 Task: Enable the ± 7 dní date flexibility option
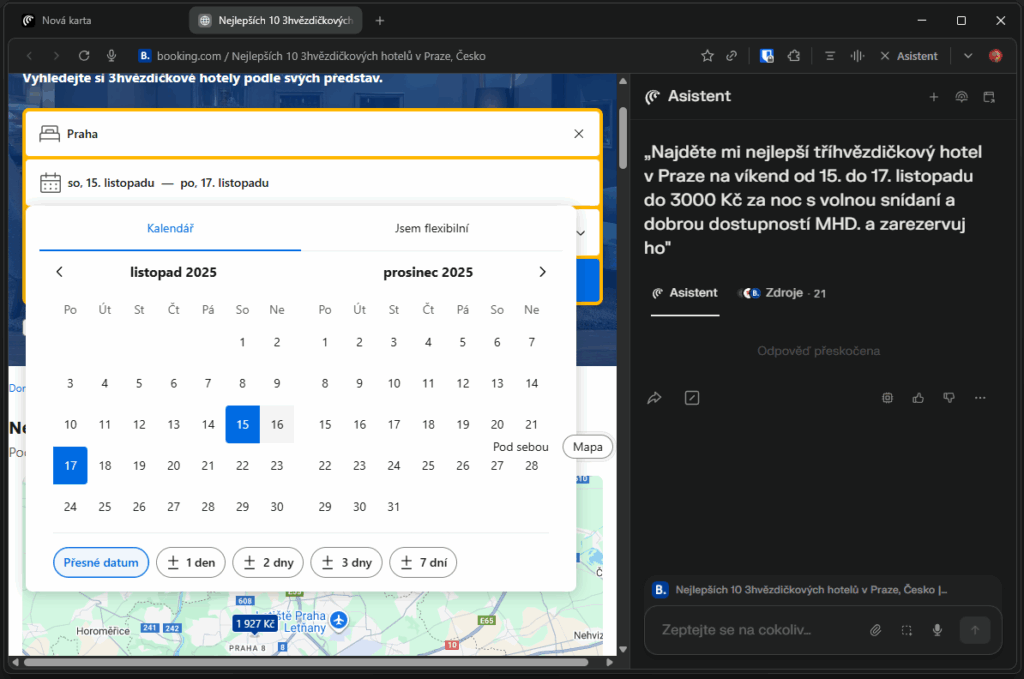tap(423, 562)
